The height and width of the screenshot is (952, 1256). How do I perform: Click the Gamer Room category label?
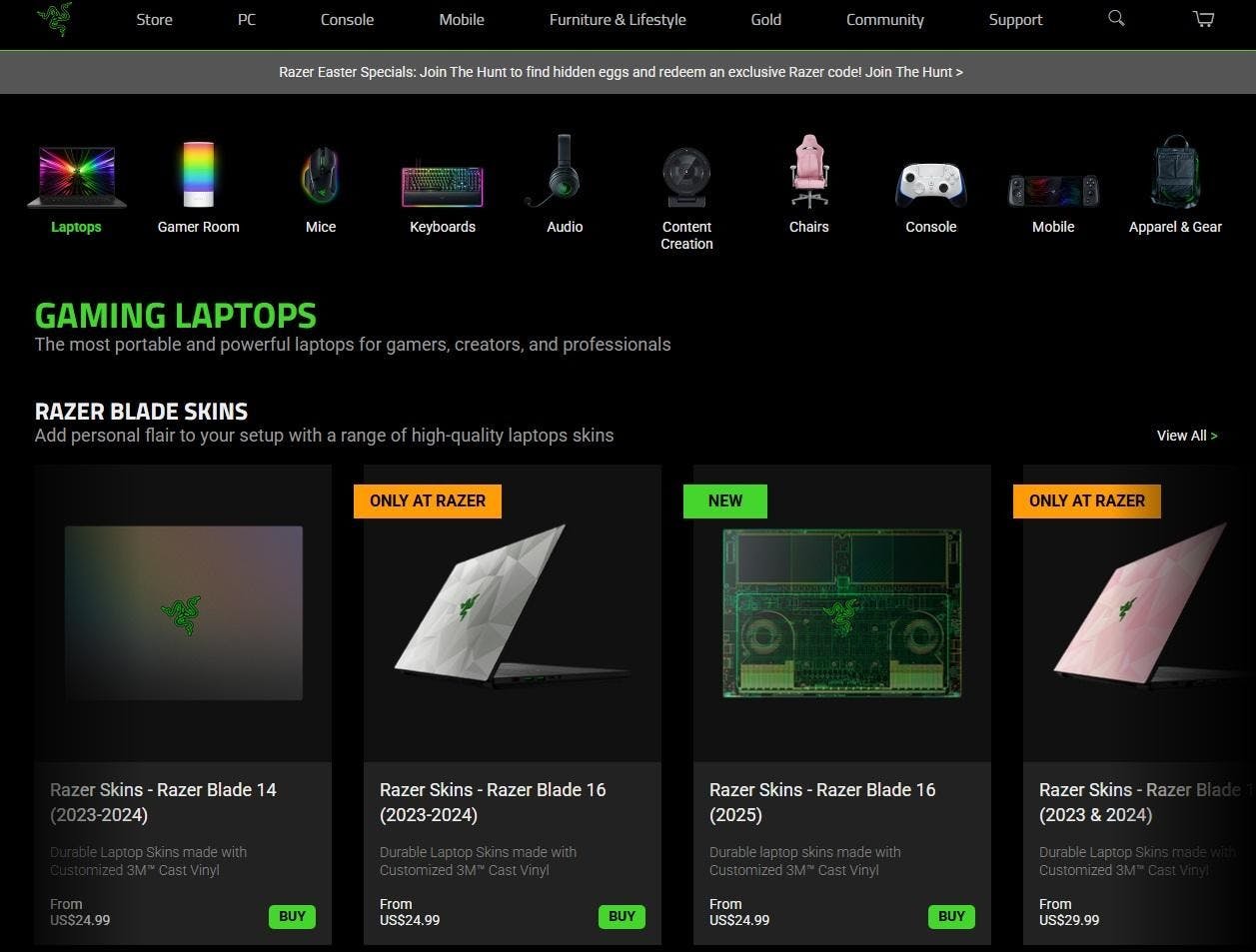199,227
